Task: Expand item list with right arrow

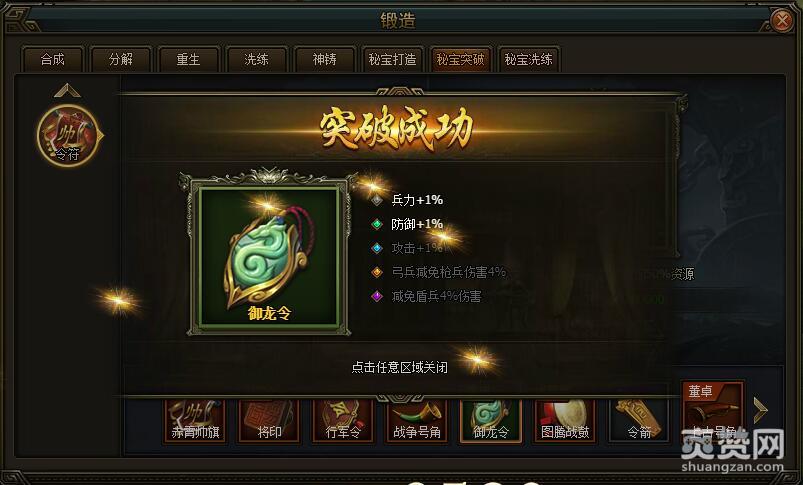Action: [760, 410]
